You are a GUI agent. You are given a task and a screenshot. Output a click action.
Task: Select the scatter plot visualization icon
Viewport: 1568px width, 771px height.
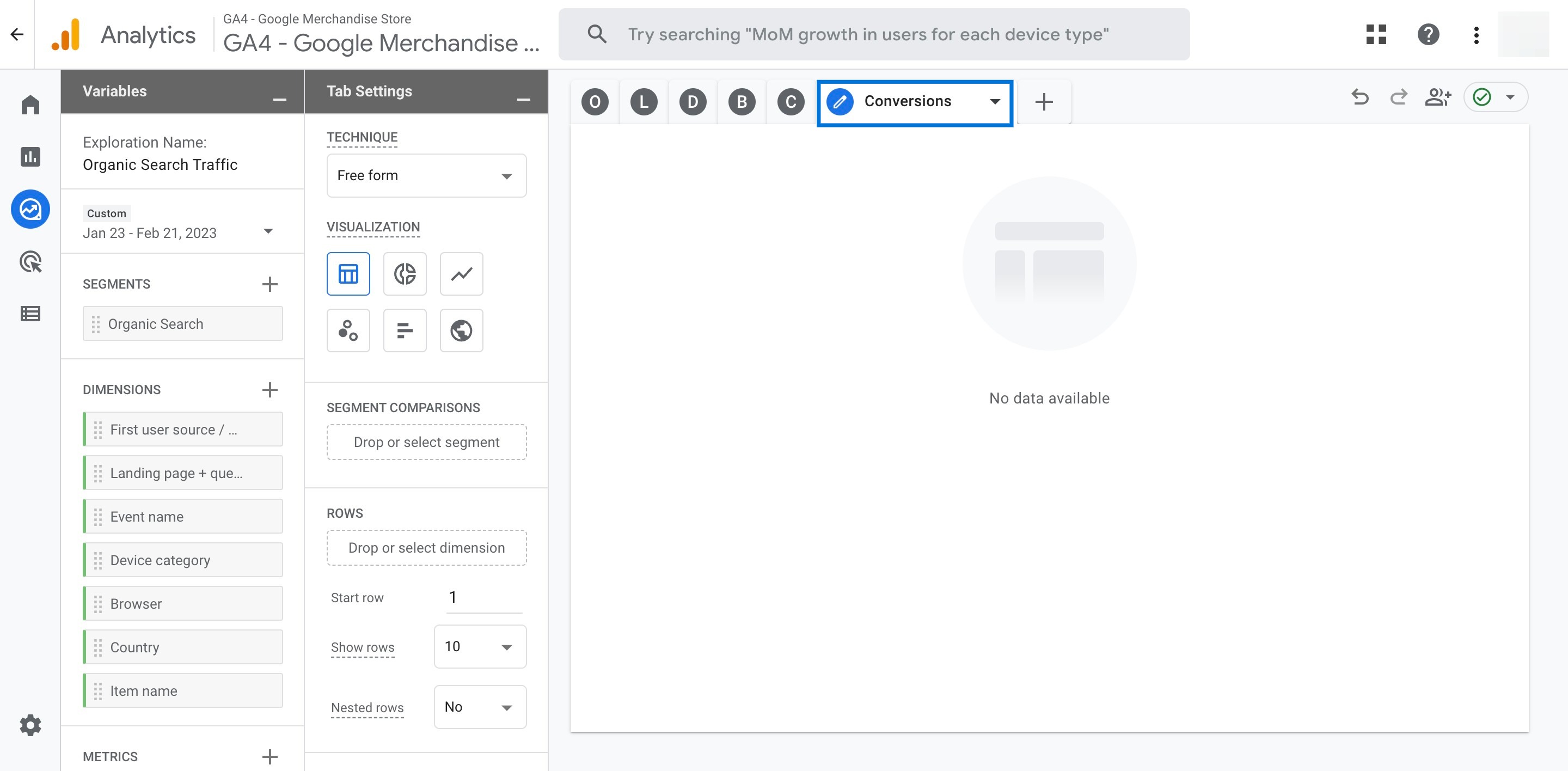tap(348, 329)
